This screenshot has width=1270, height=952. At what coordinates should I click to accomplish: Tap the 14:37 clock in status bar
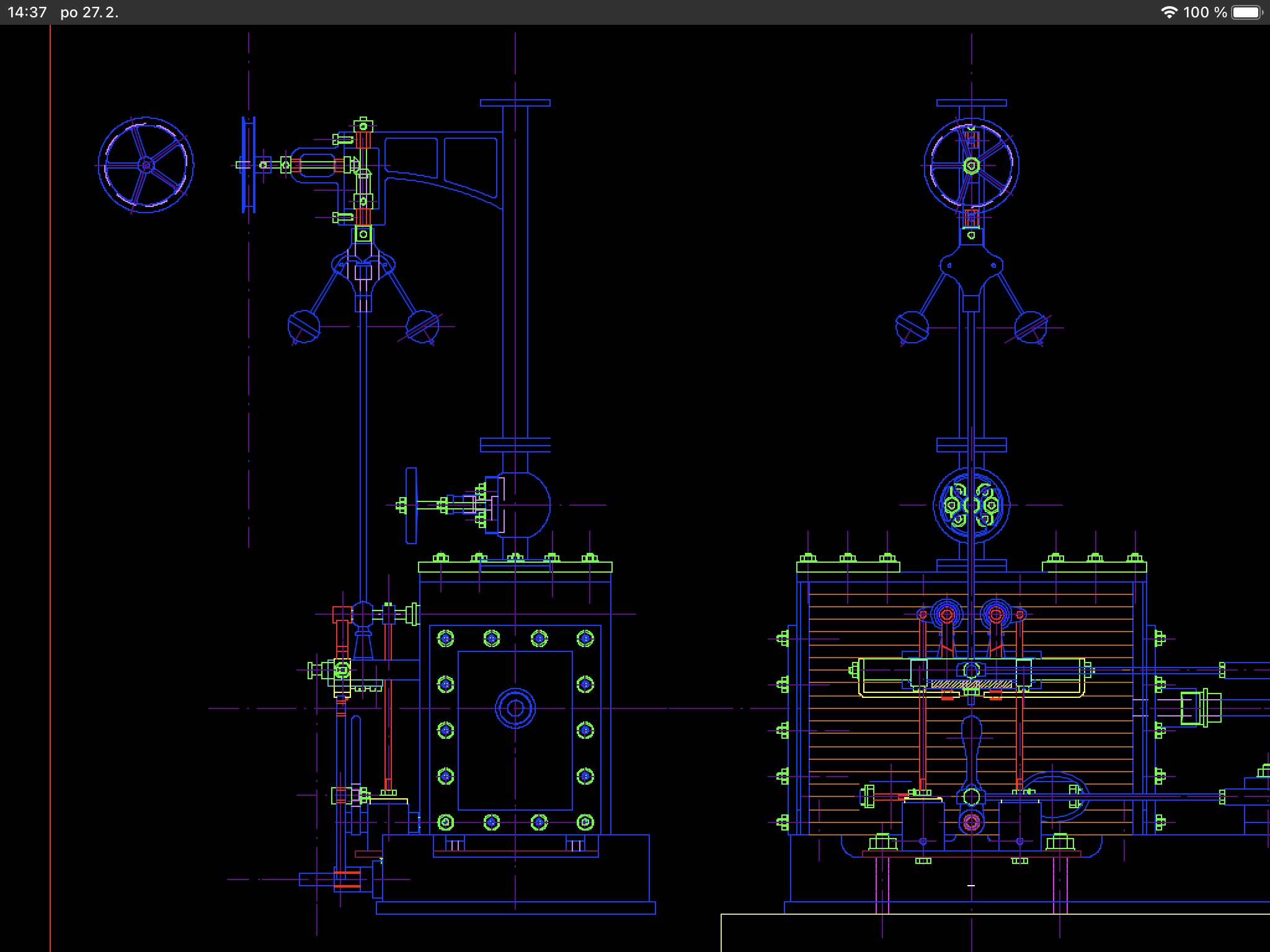(27, 12)
